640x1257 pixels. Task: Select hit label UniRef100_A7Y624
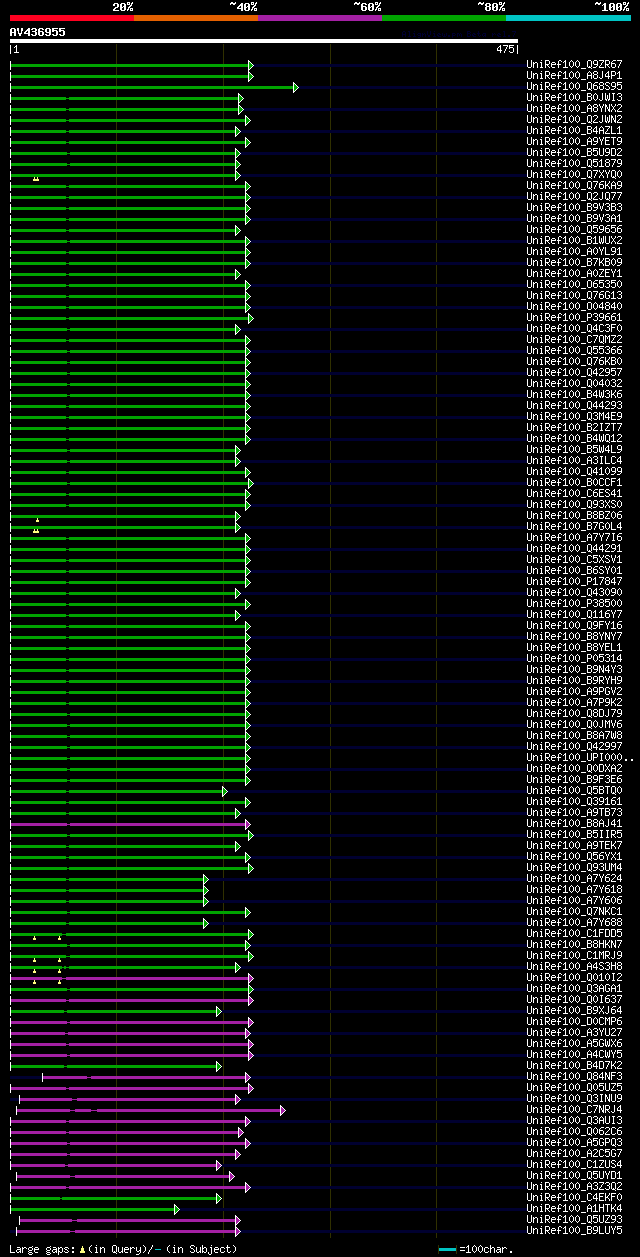pyautogui.click(x=574, y=878)
